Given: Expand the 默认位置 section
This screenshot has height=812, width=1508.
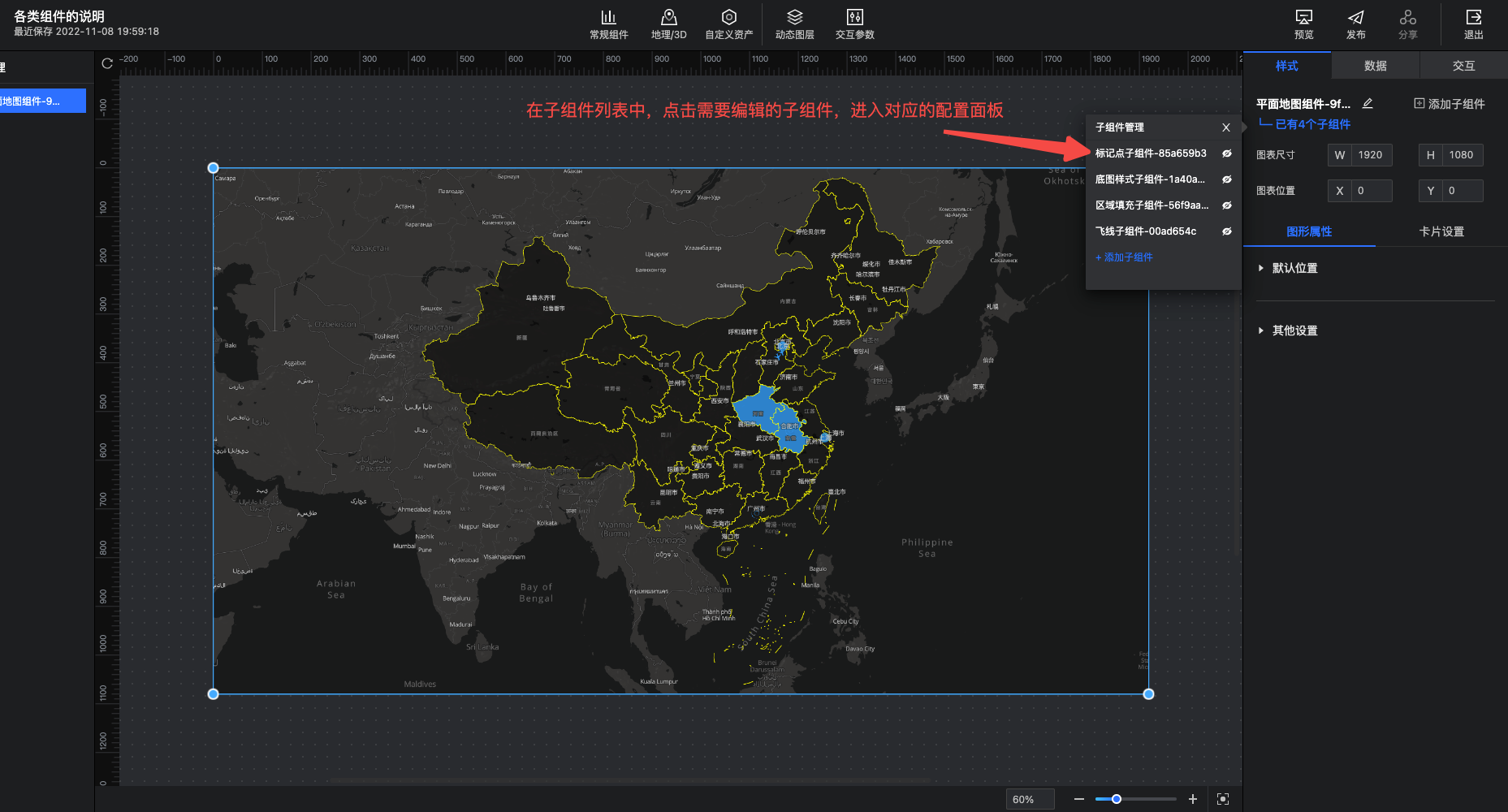Looking at the screenshot, I should click(1294, 268).
